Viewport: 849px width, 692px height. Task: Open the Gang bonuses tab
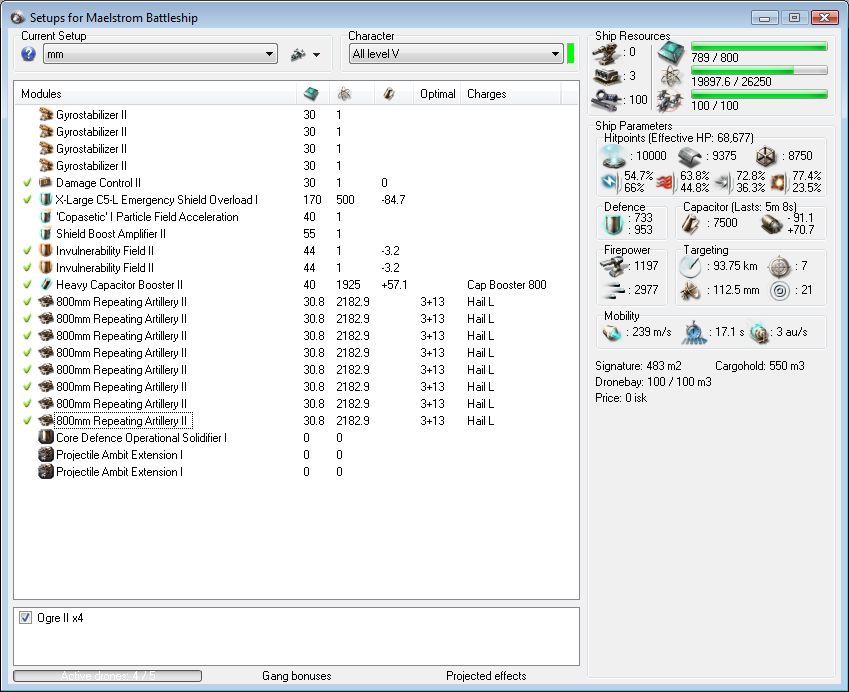coord(296,676)
